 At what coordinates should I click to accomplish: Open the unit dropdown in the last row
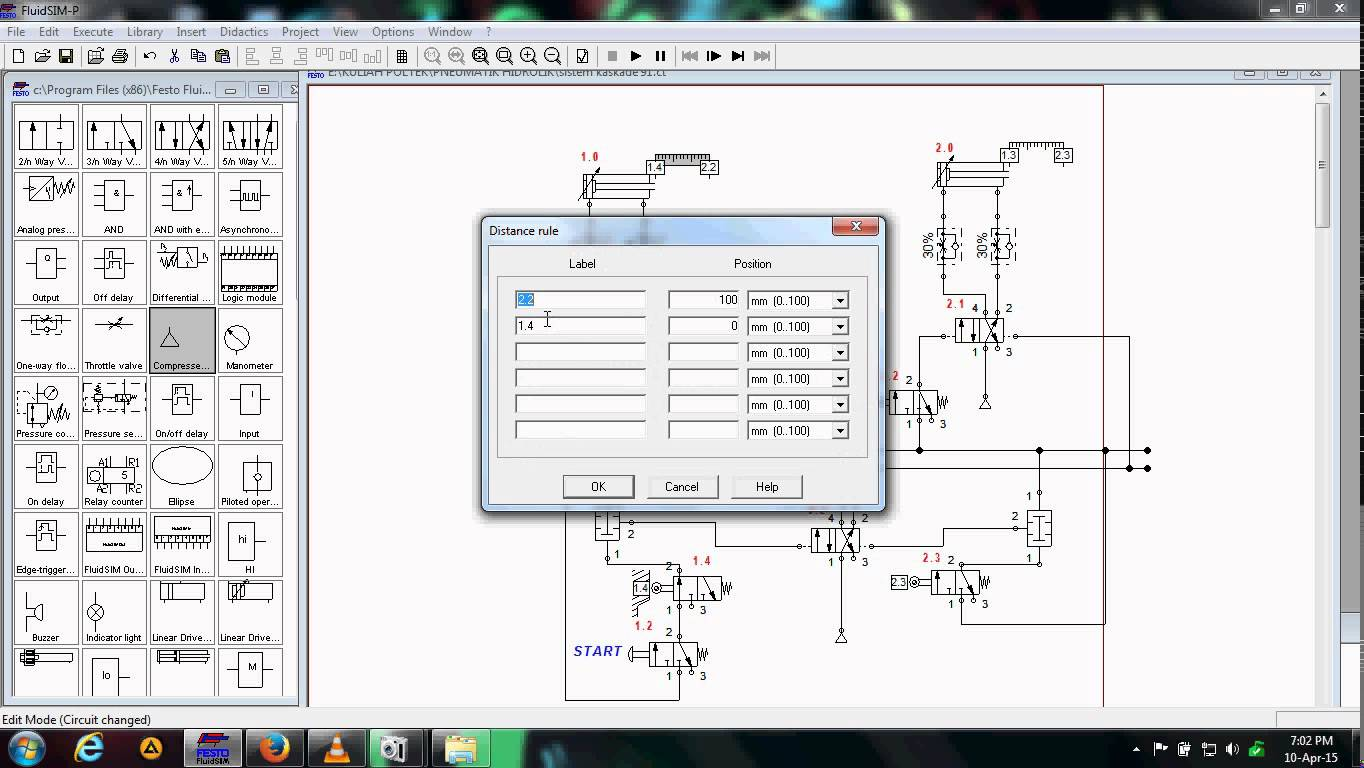pos(840,431)
